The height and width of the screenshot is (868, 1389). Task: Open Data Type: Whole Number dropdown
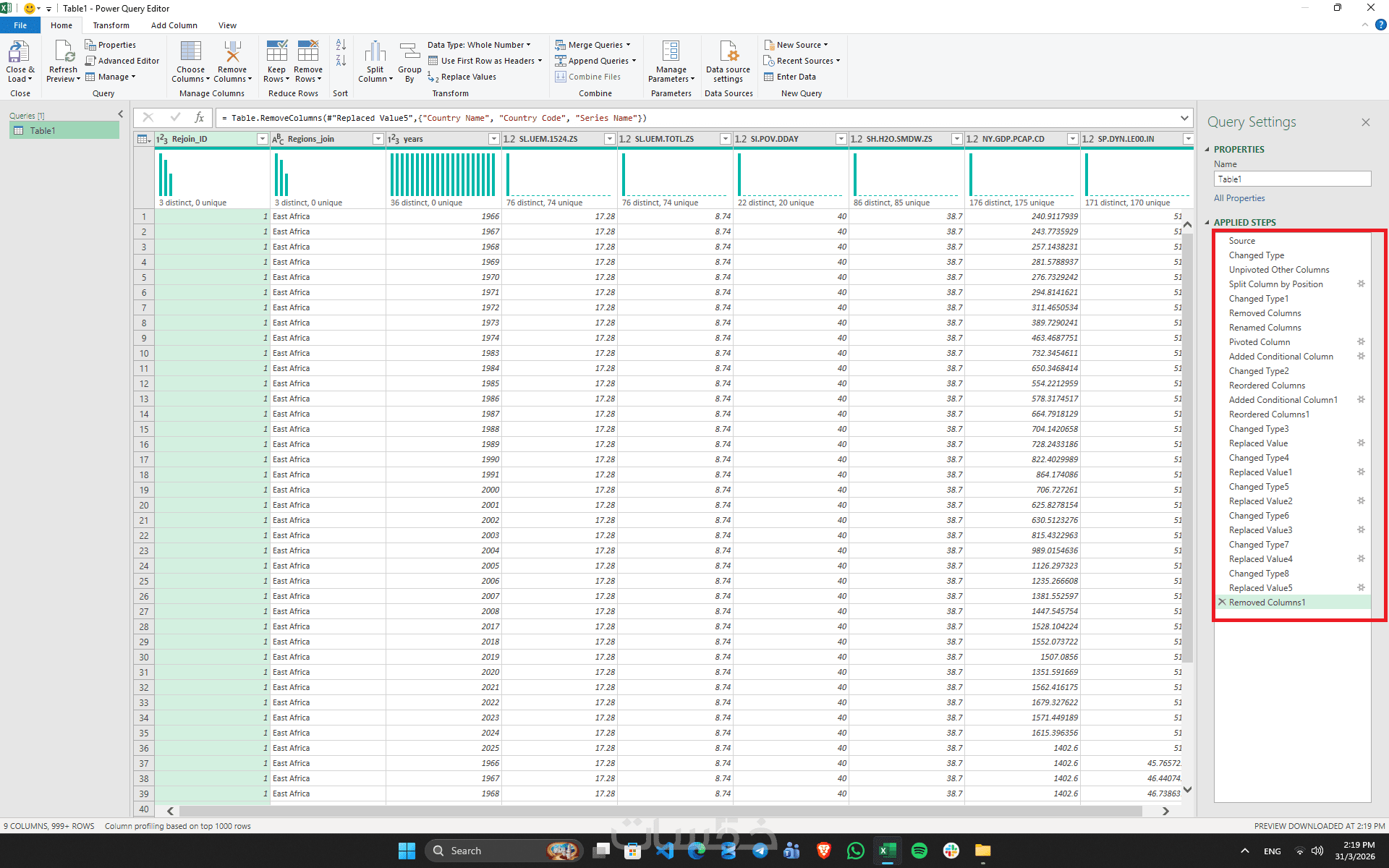click(479, 45)
